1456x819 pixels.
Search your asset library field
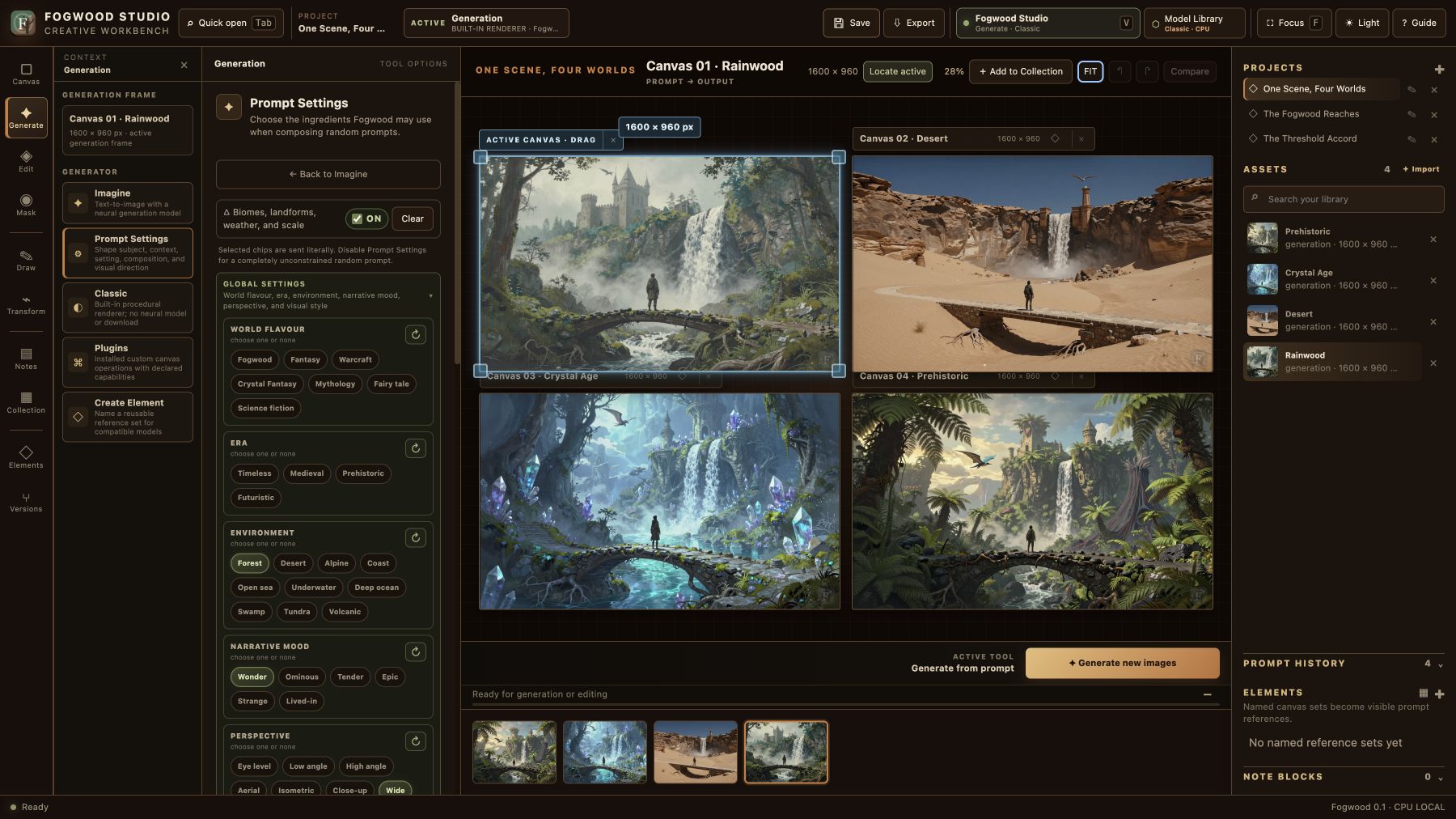[x=1344, y=199]
